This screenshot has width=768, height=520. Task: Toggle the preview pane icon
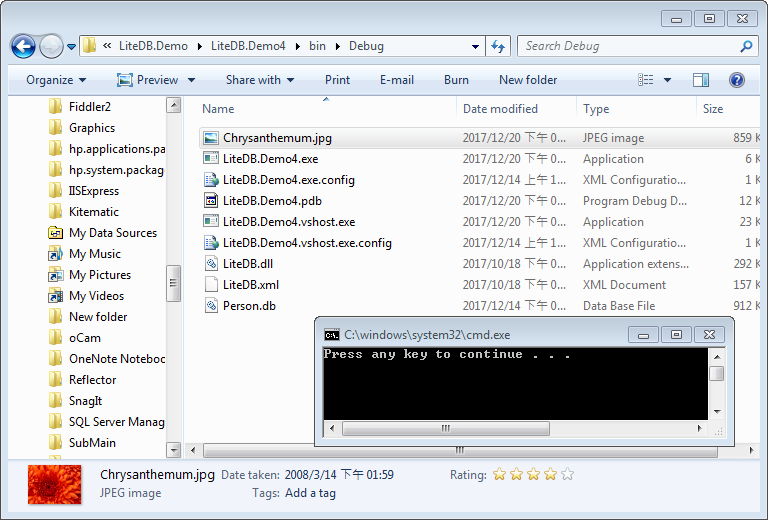(x=700, y=80)
